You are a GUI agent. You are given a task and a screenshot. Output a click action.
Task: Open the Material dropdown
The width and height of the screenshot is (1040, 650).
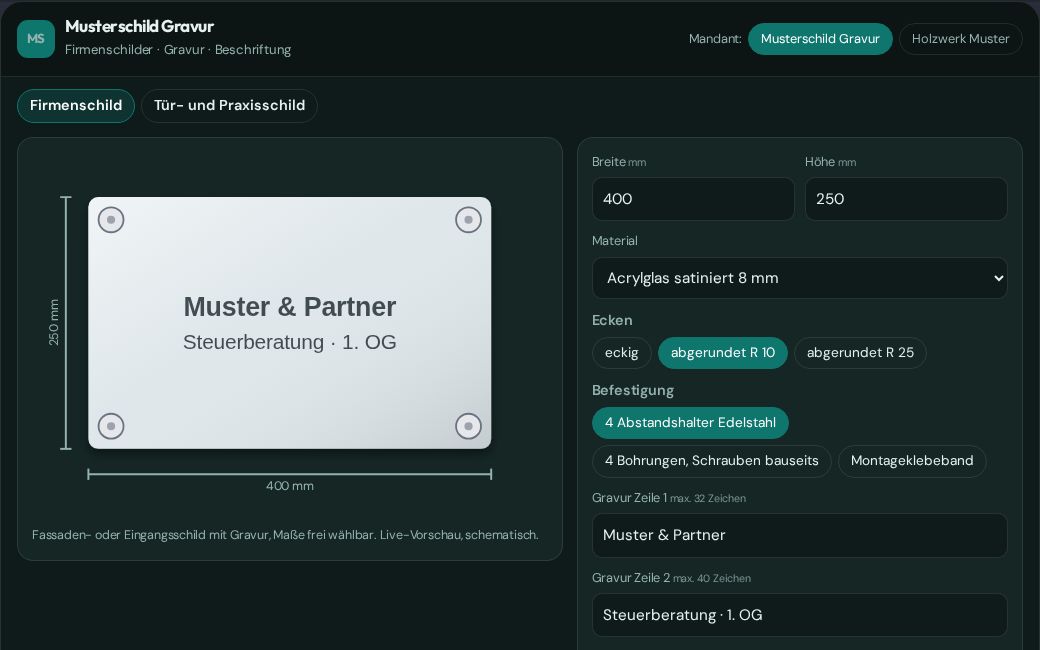coord(800,278)
